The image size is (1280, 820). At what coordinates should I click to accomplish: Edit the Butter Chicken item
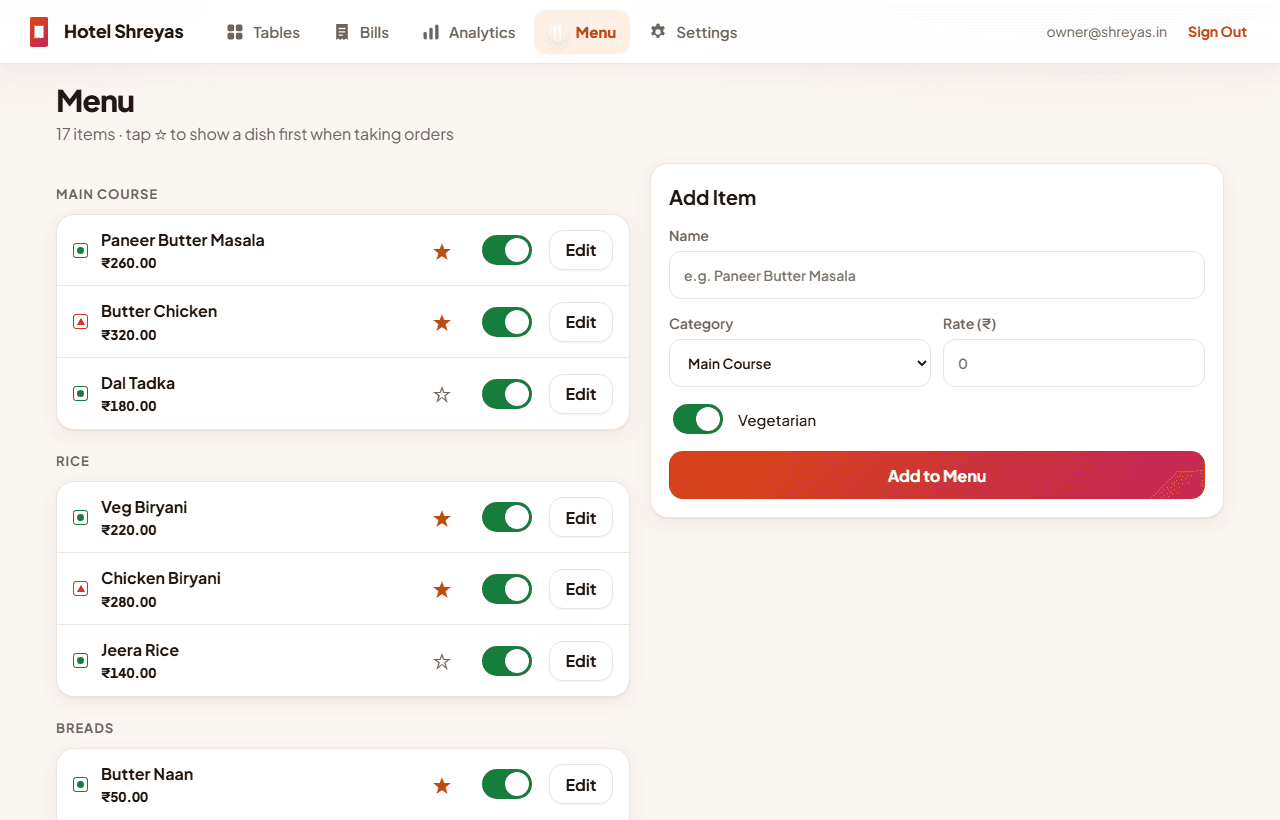(581, 322)
